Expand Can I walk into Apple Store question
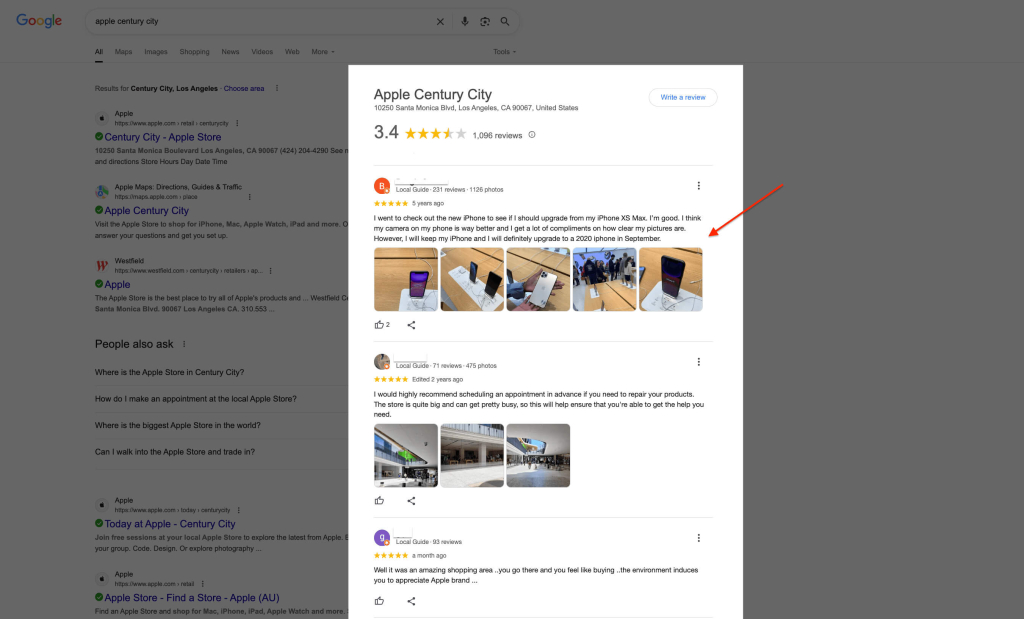The image size is (1024, 619). (221, 452)
